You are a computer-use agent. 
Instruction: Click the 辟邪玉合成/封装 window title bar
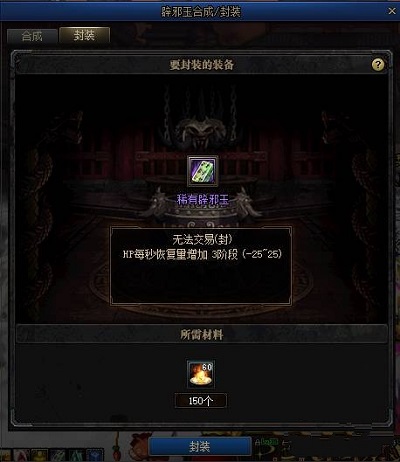coord(200,12)
